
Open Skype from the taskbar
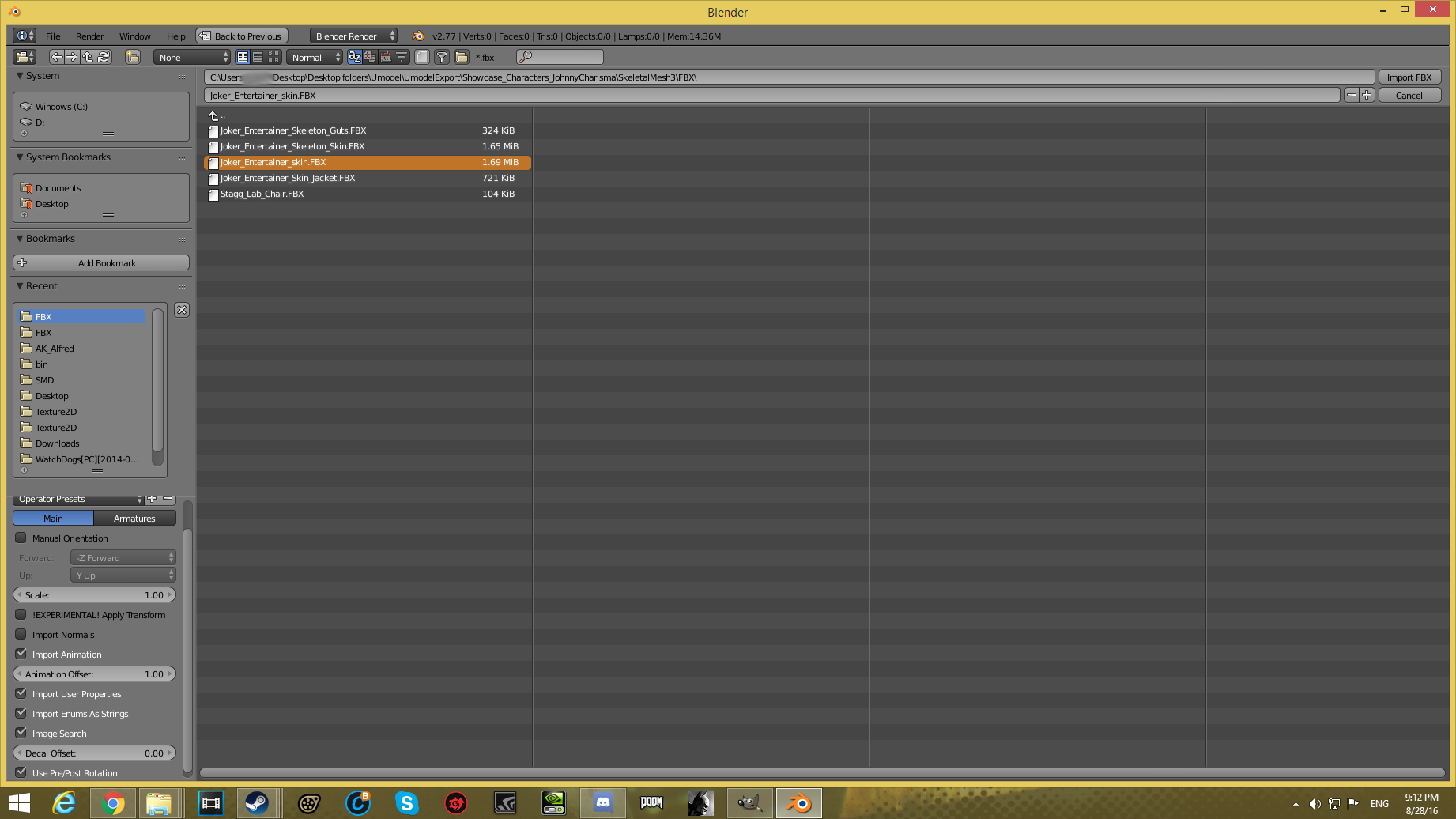(406, 804)
